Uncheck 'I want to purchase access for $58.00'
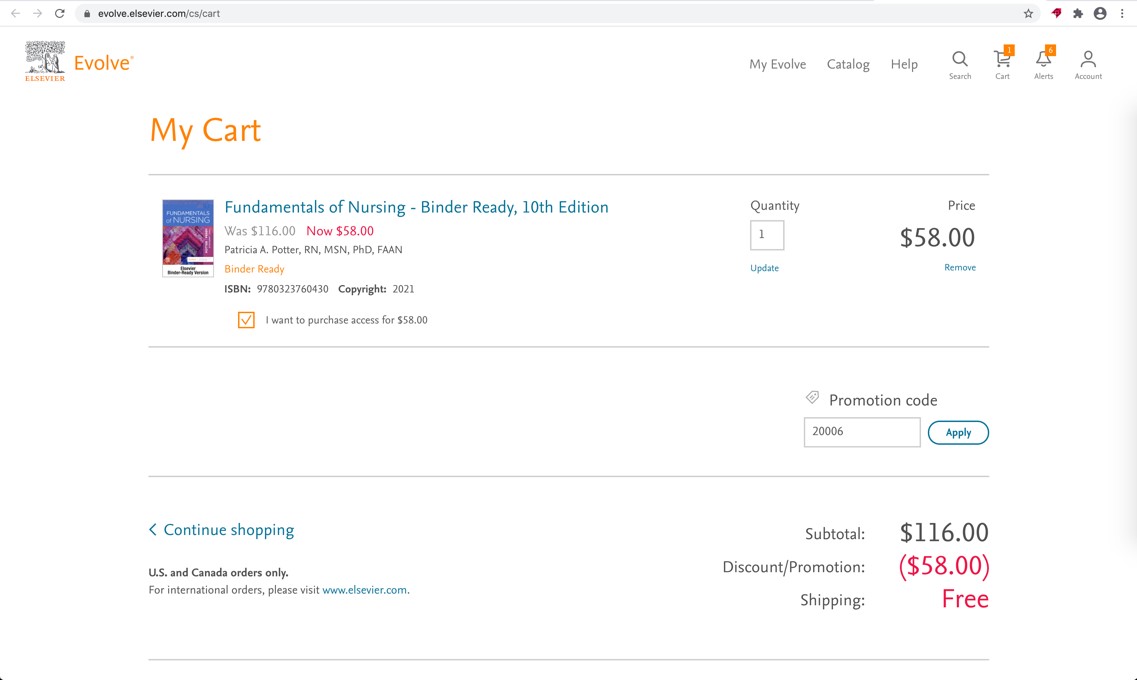 click(x=246, y=319)
